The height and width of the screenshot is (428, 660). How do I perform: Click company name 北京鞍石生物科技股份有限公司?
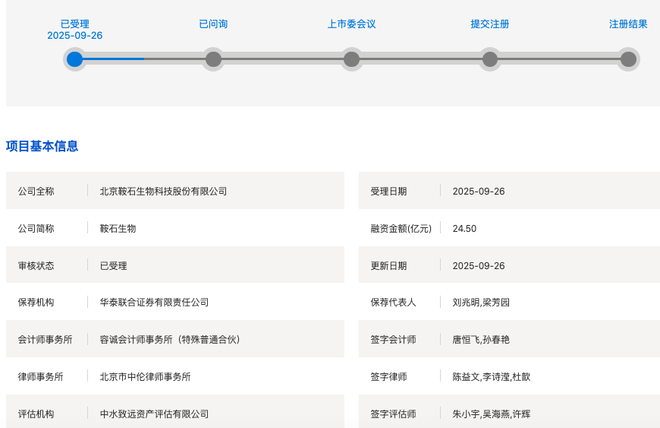coord(163,191)
